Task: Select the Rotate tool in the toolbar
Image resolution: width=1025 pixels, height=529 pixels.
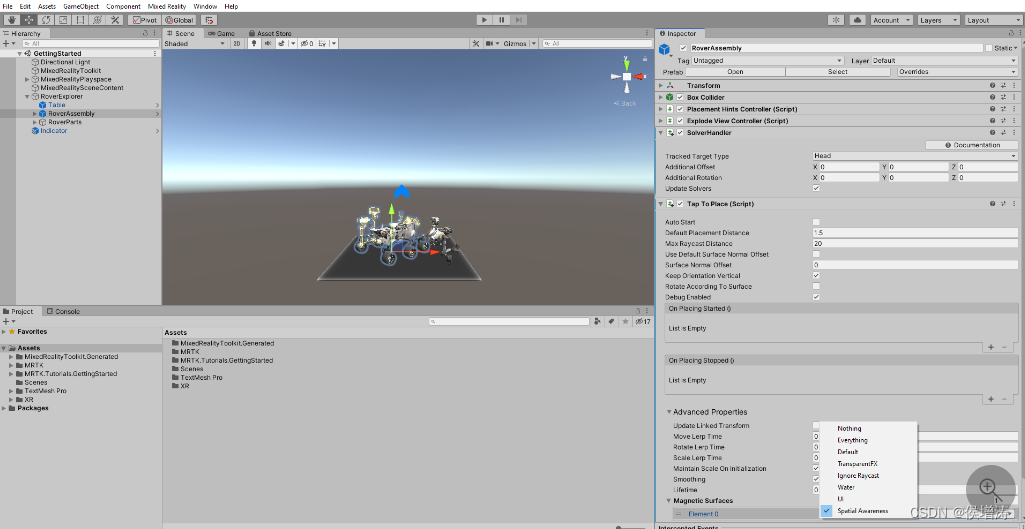Action: [46, 20]
